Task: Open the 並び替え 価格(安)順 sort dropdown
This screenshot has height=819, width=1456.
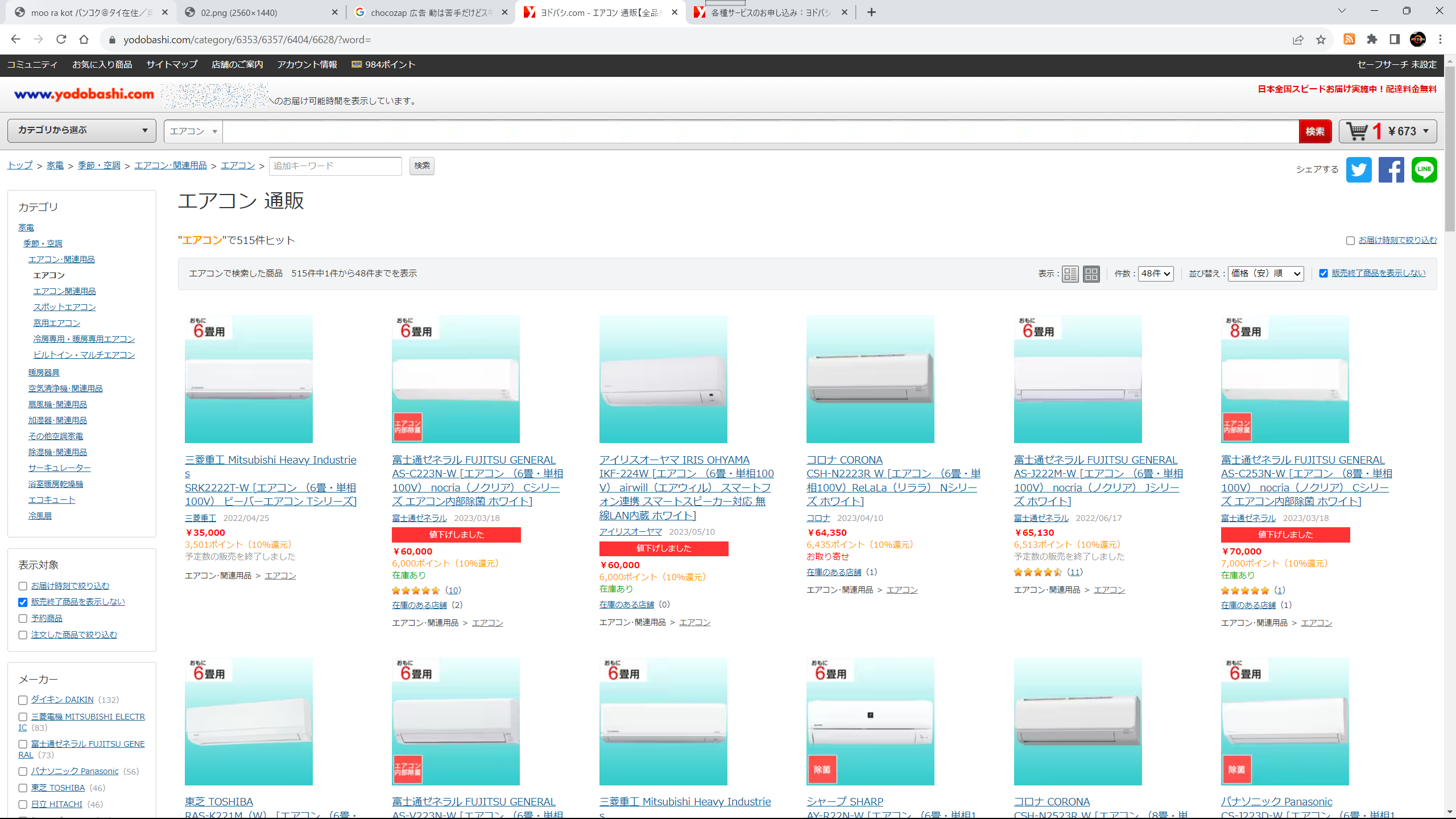Action: (1266, 274)
